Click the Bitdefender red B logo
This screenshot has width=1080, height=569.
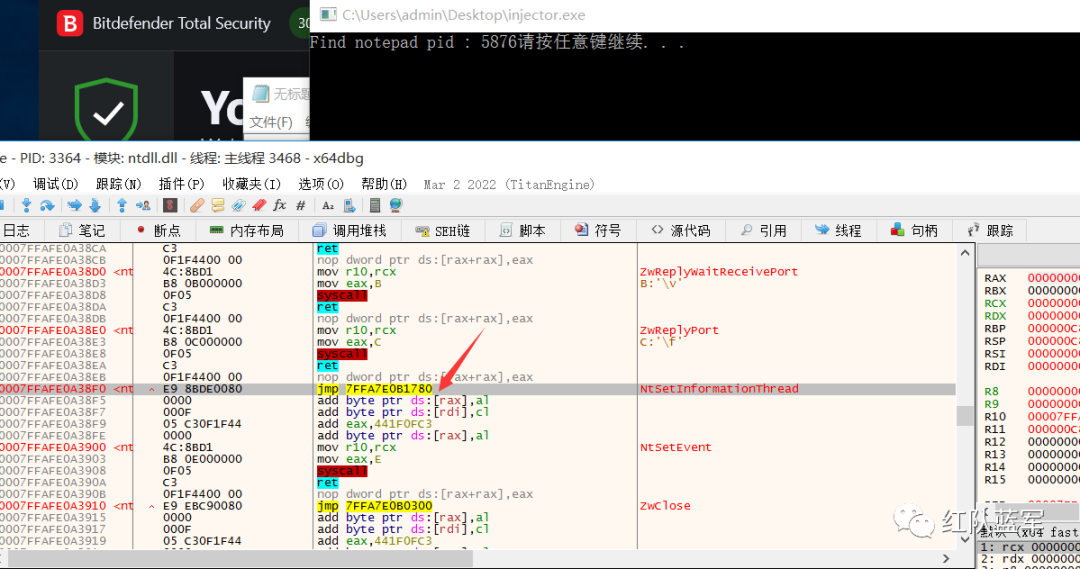[70, 23]
